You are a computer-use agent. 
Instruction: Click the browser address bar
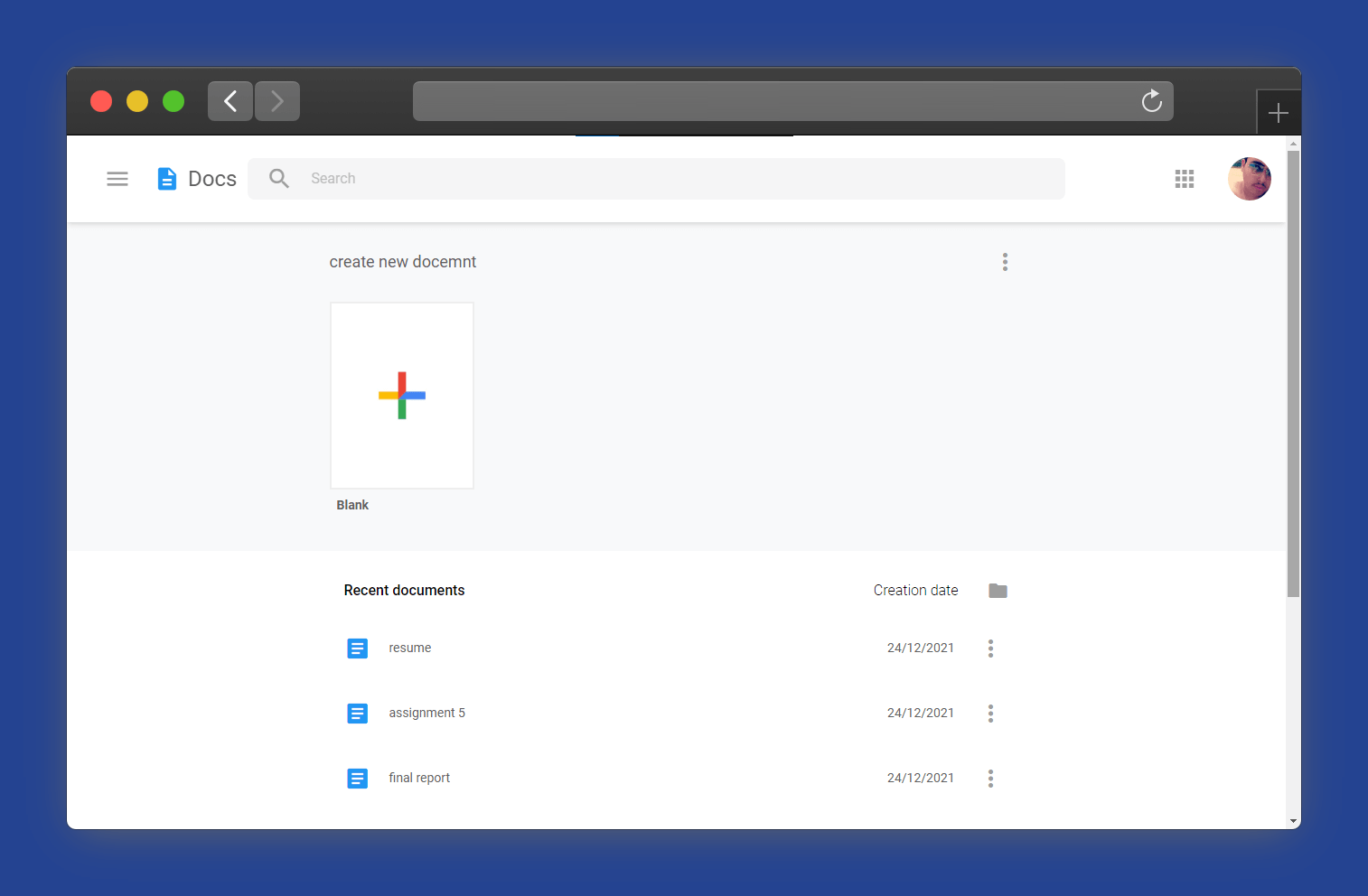[x=768, y=101]
